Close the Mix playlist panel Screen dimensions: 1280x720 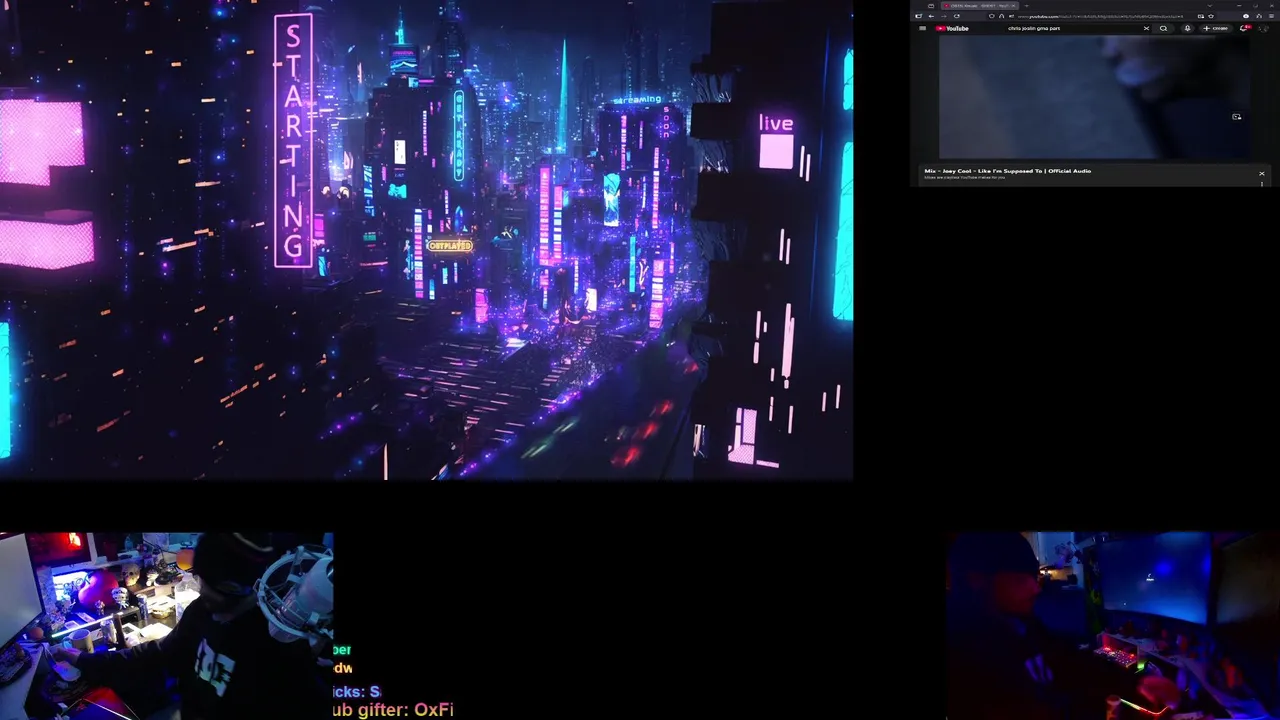[1262, 174]
